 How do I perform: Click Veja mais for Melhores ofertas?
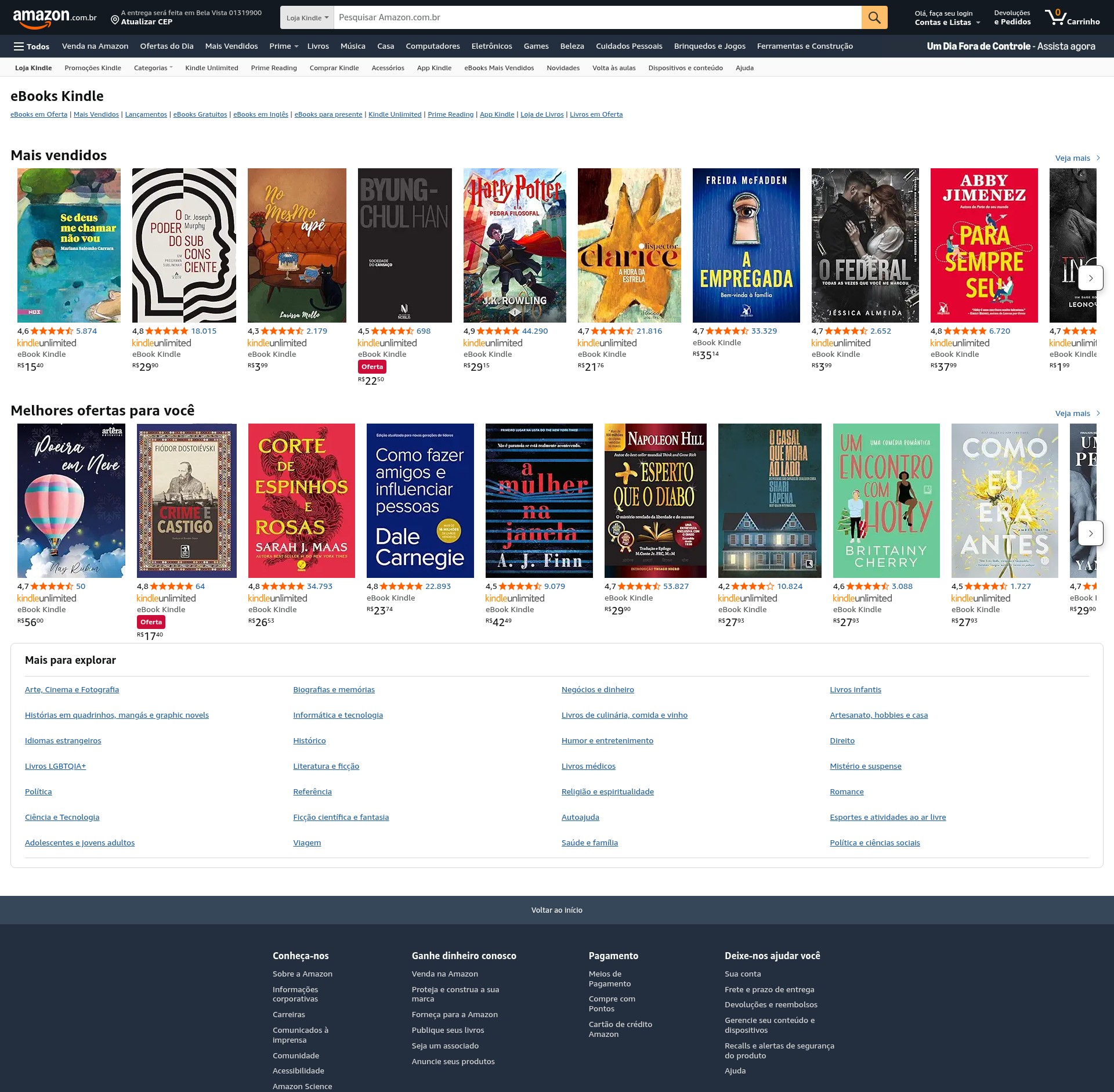pyautogui.click(x=1077, y=413)
